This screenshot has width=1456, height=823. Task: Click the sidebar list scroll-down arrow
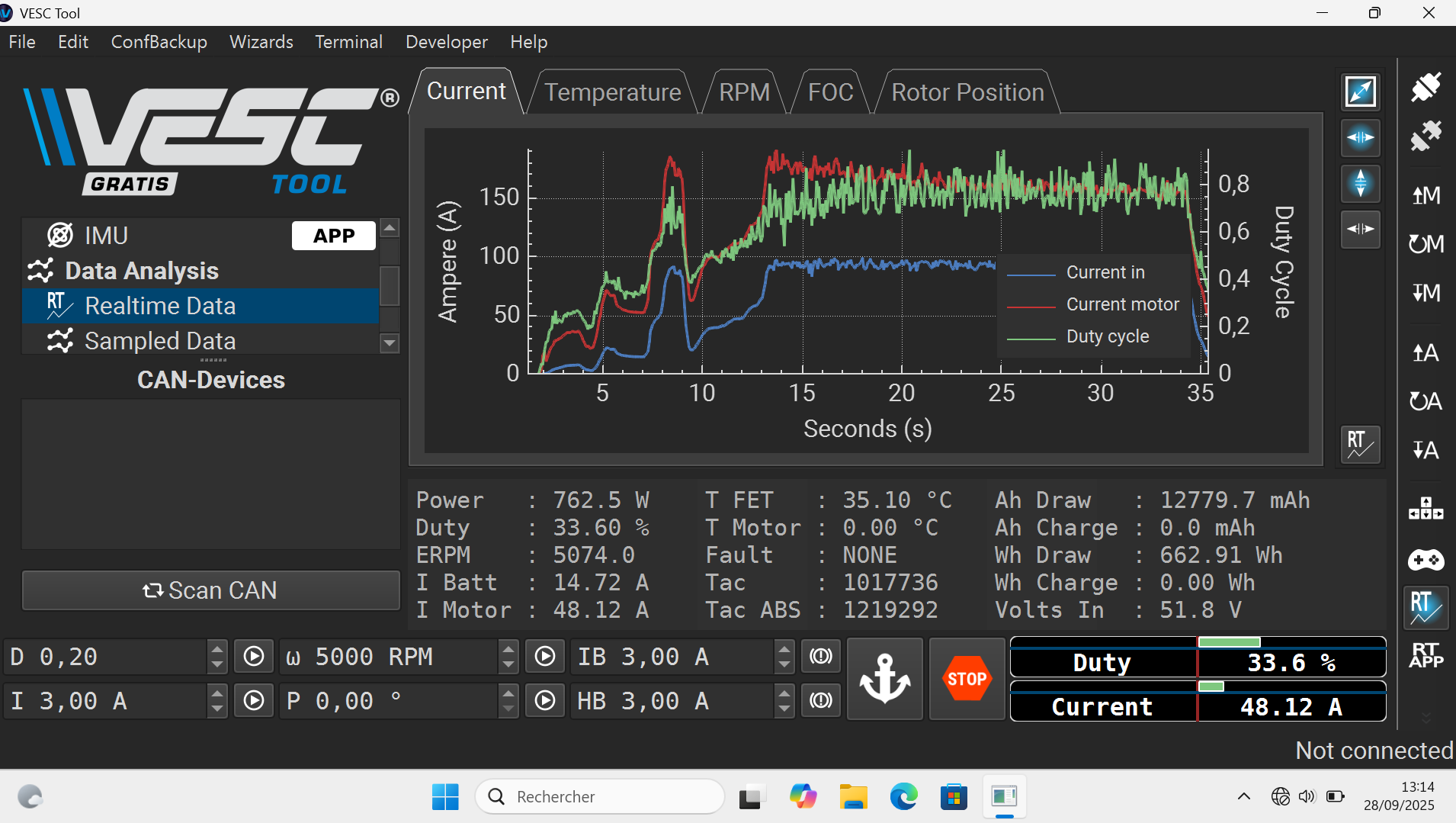(390, 343)
